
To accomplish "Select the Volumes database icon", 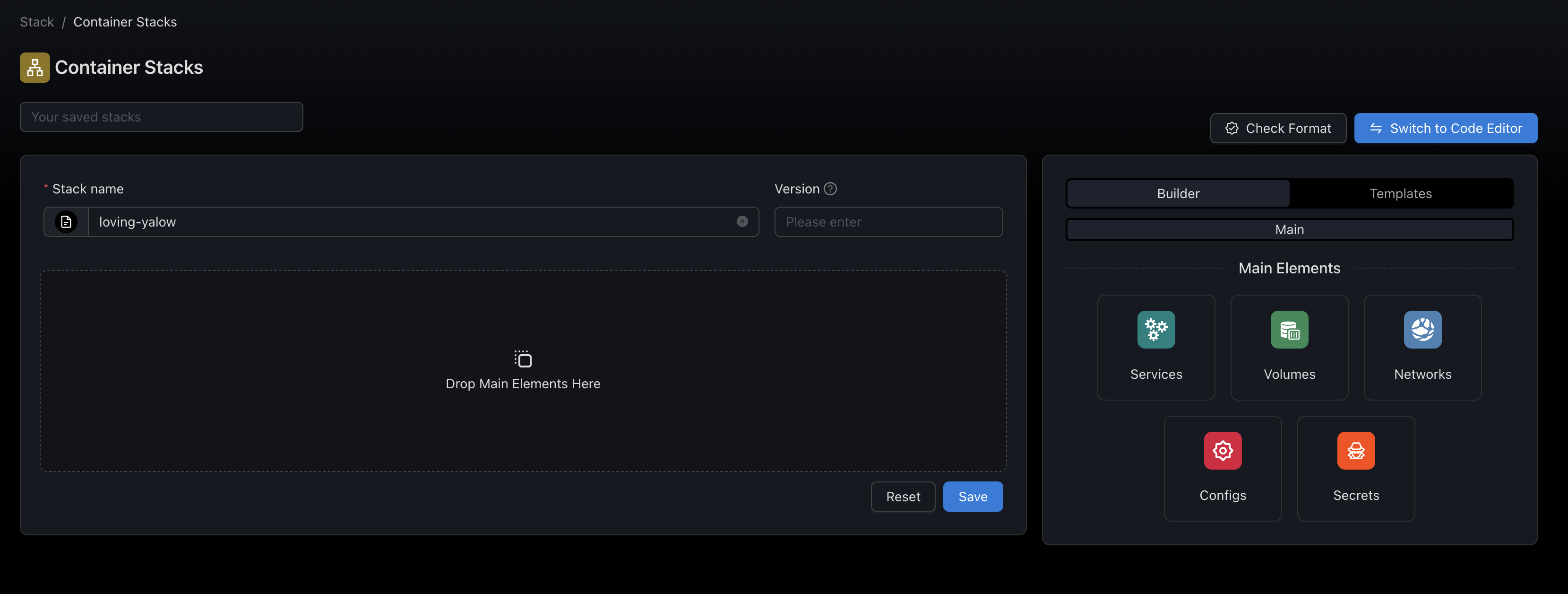I will 1289,330.
